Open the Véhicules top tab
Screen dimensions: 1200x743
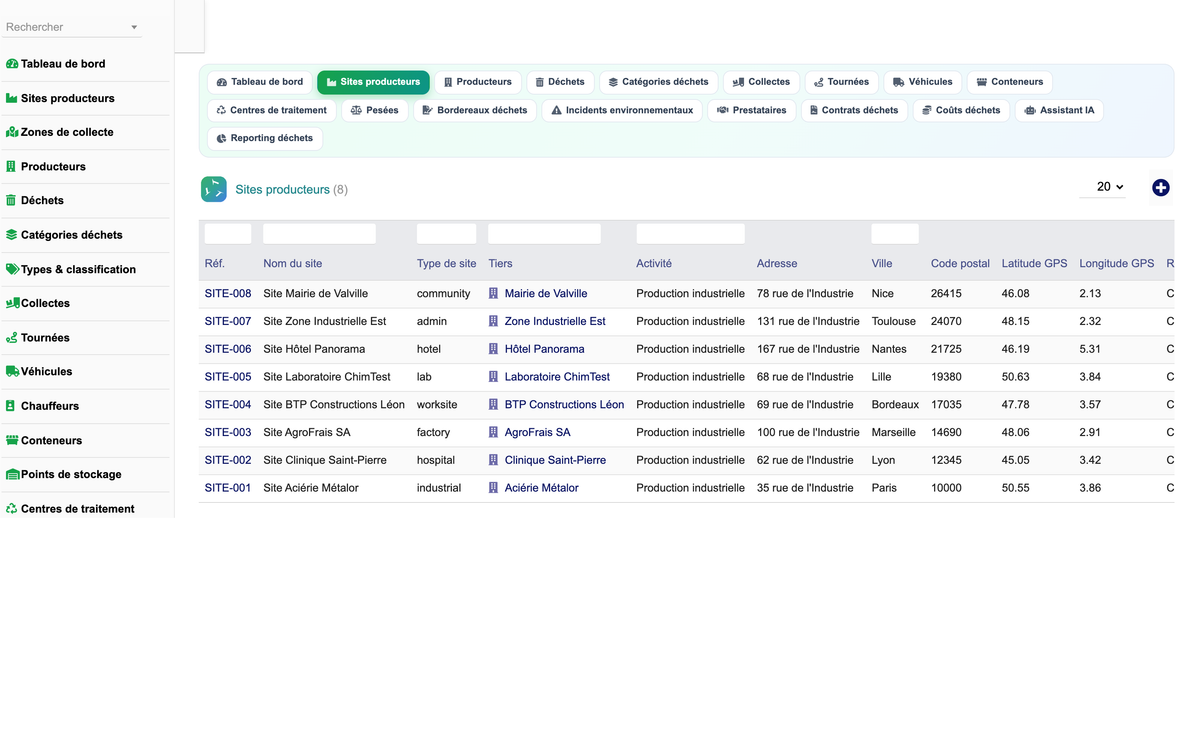tap(923, 82)
